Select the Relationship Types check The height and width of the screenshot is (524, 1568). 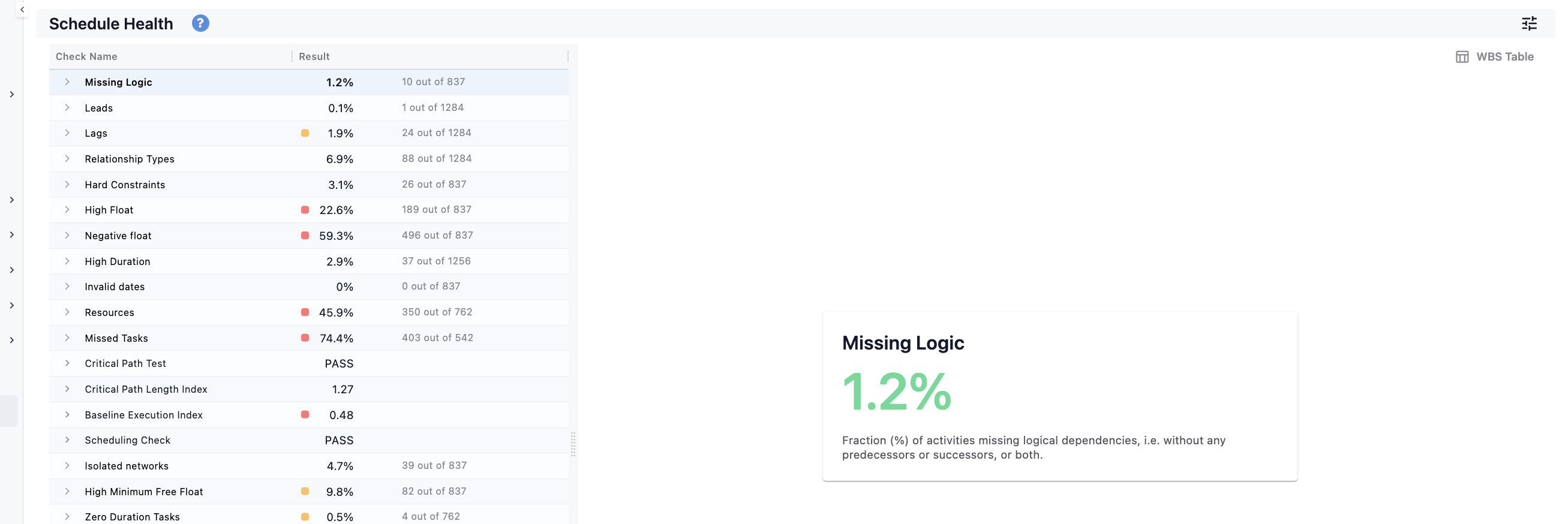pos(308,159)
